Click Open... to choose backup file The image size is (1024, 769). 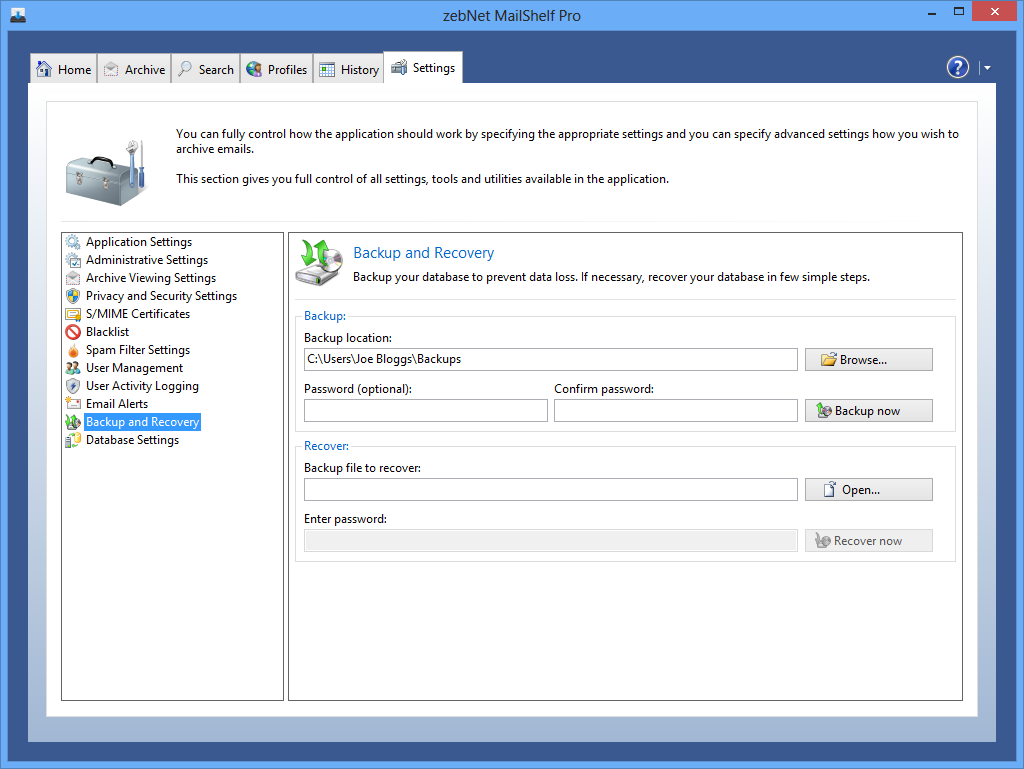868,490
